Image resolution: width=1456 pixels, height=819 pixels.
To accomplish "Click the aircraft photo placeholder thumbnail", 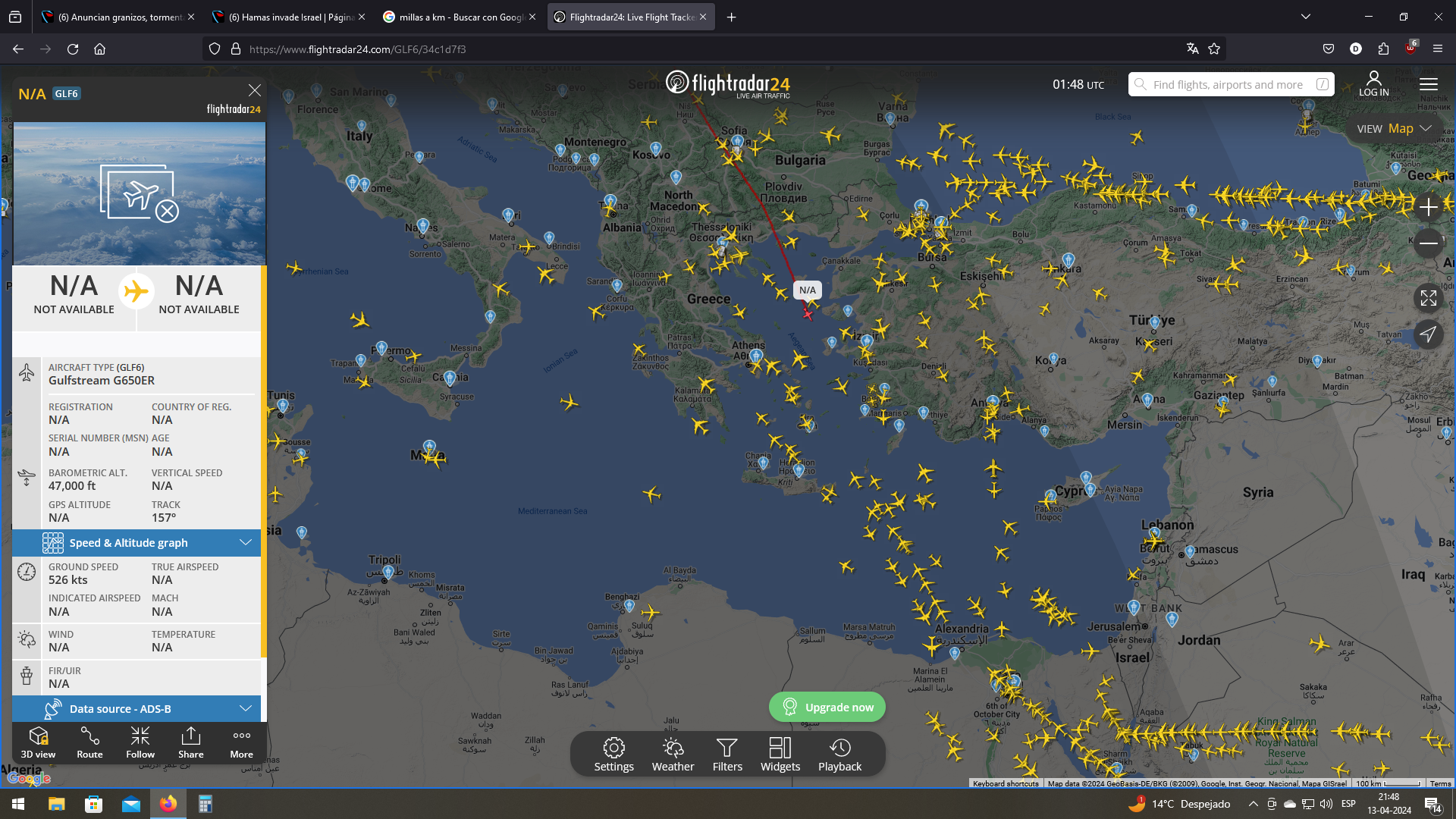I will (140, 194).
